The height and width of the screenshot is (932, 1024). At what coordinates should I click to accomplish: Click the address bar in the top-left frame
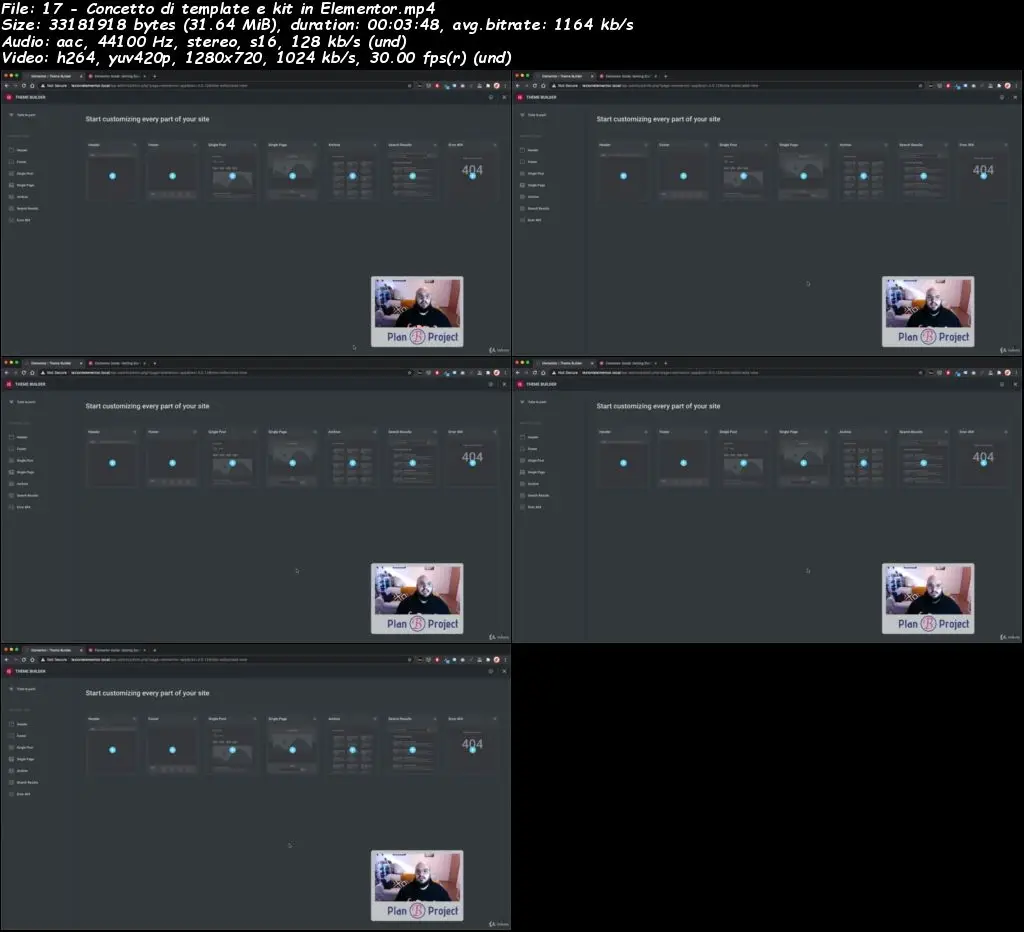[225, 86]
